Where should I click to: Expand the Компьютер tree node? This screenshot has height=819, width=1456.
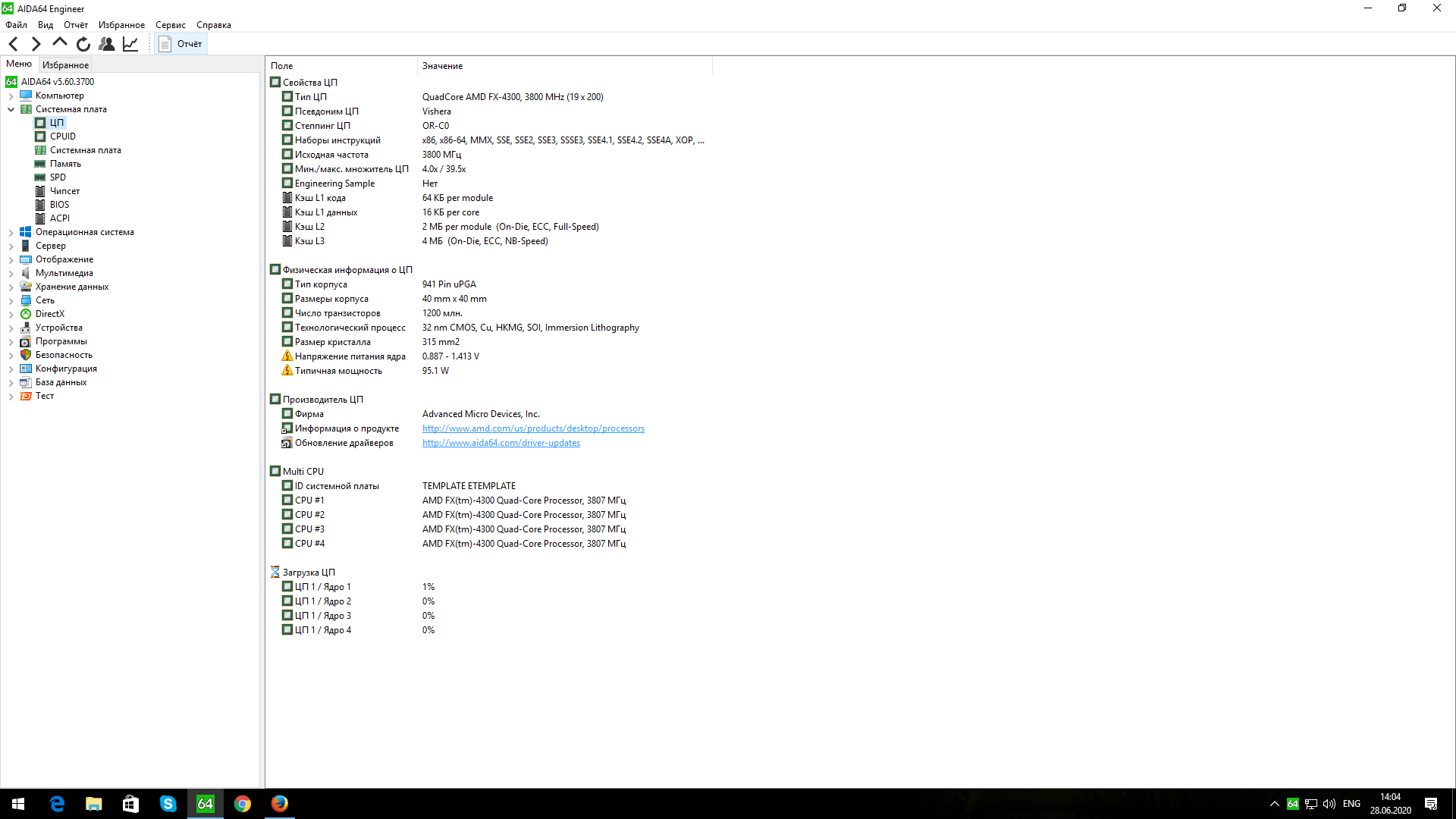(11, 96)
